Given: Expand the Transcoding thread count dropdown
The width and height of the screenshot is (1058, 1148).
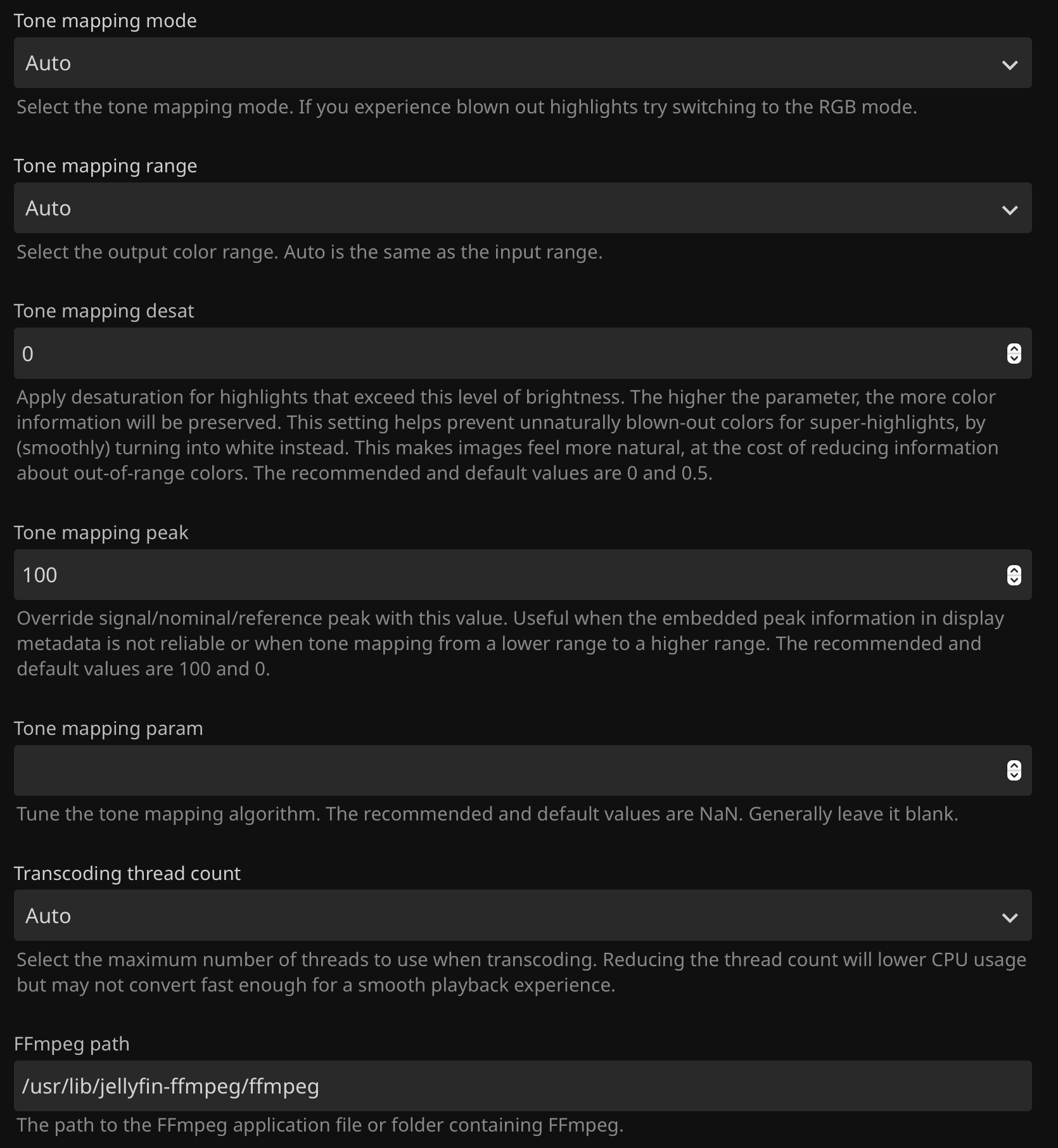Looking at the screenshot, I should click(507, 916).
